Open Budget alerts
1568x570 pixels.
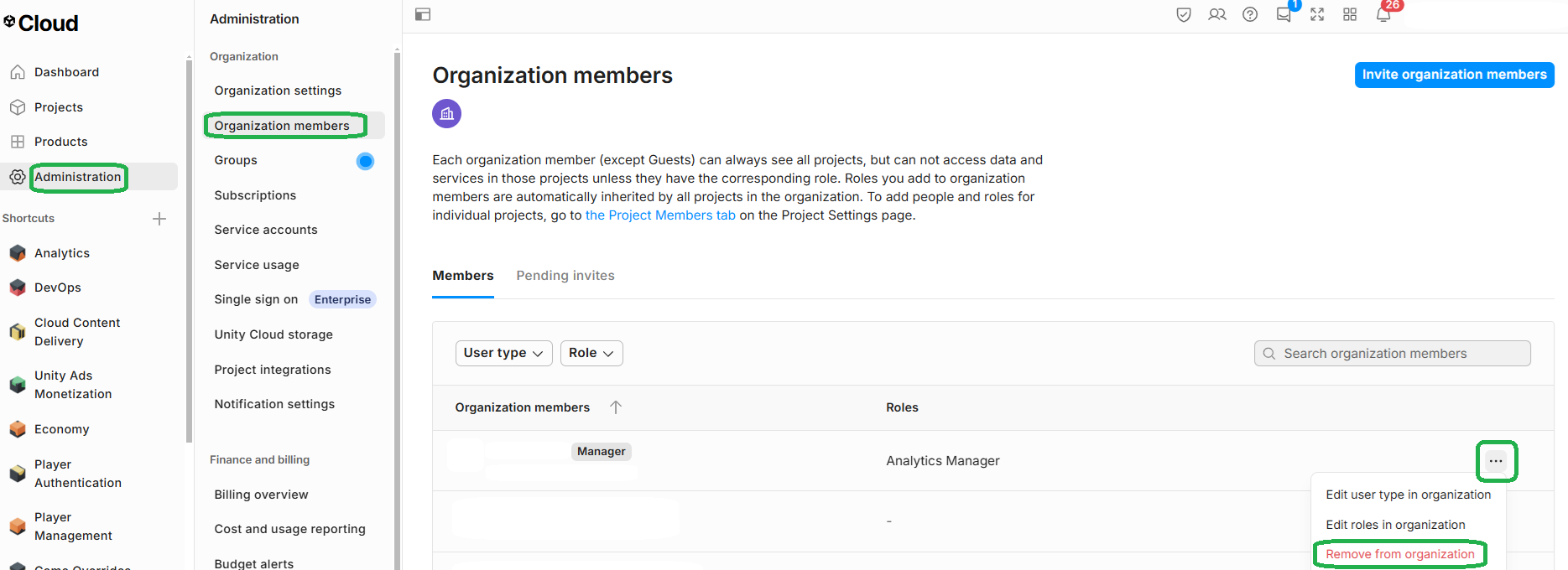coord(254,563)
